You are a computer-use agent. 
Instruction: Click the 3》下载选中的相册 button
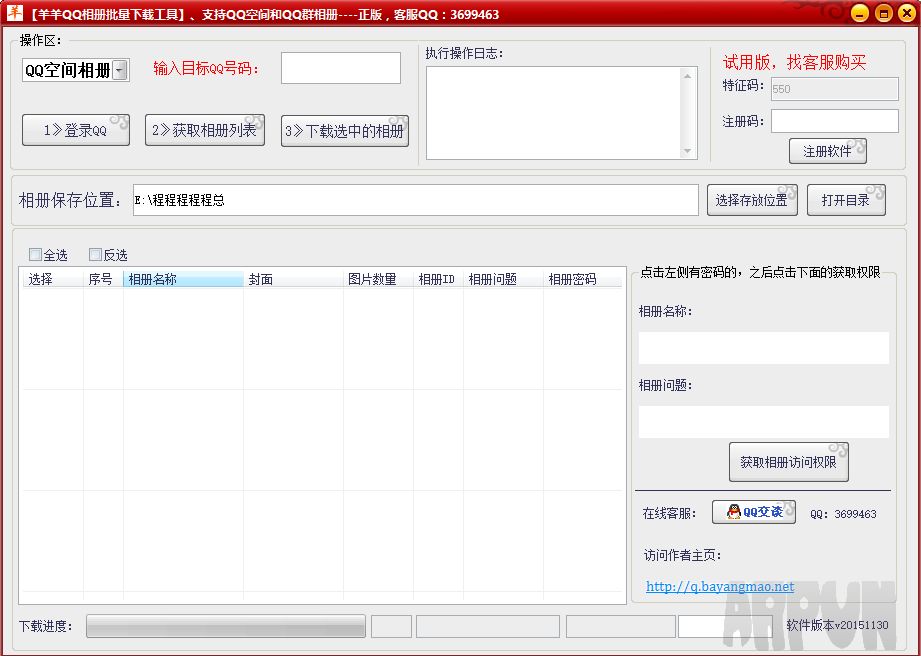(345, 130)
